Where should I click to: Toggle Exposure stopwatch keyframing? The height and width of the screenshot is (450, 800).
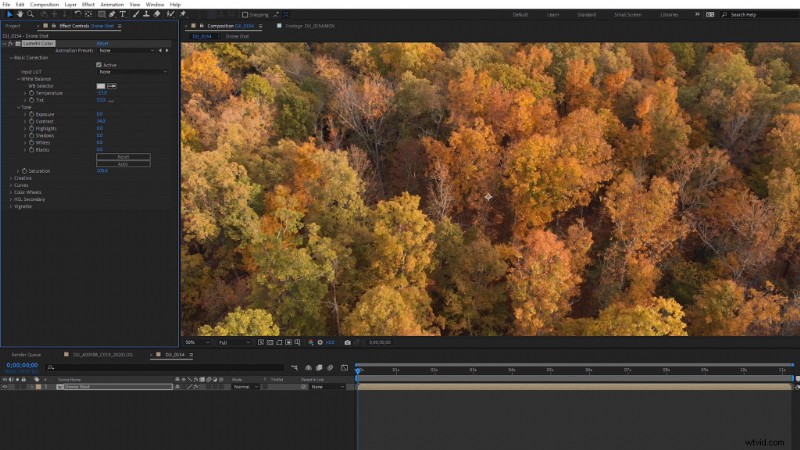(x=32, y=114)
